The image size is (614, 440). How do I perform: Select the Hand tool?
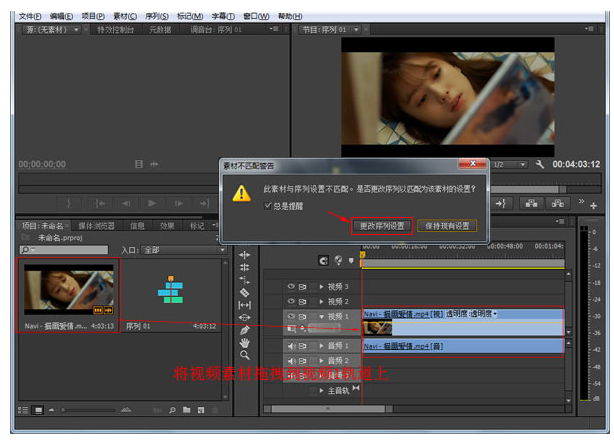pos(245,343)
